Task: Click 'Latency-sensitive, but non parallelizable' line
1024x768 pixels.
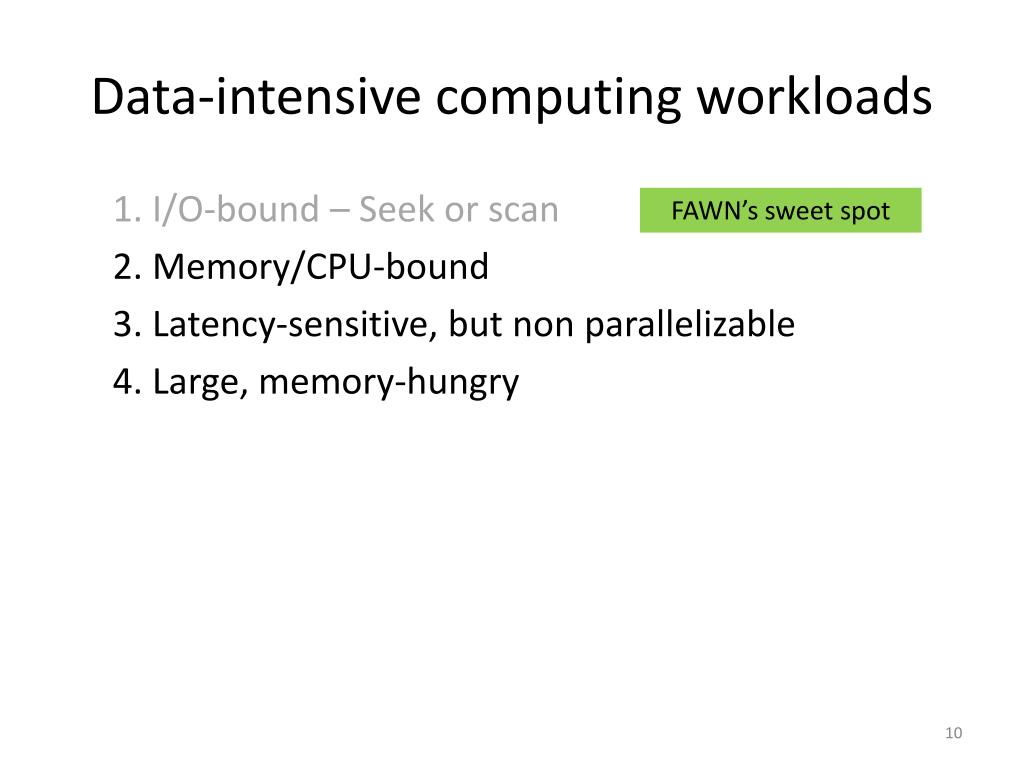Action: pos(473,325)
